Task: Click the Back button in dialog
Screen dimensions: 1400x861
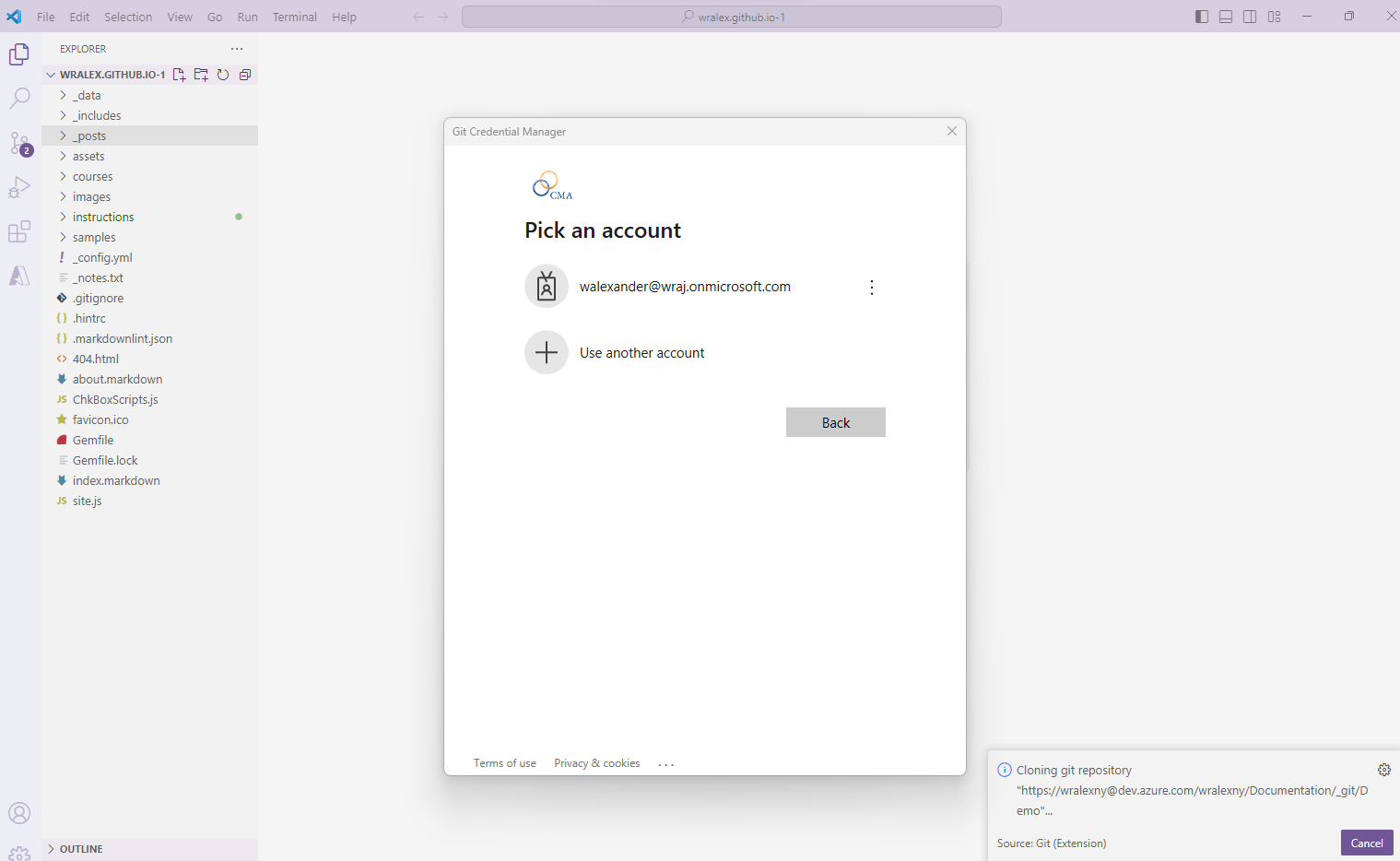Action: pyautogui.click(x=836, y=422)
